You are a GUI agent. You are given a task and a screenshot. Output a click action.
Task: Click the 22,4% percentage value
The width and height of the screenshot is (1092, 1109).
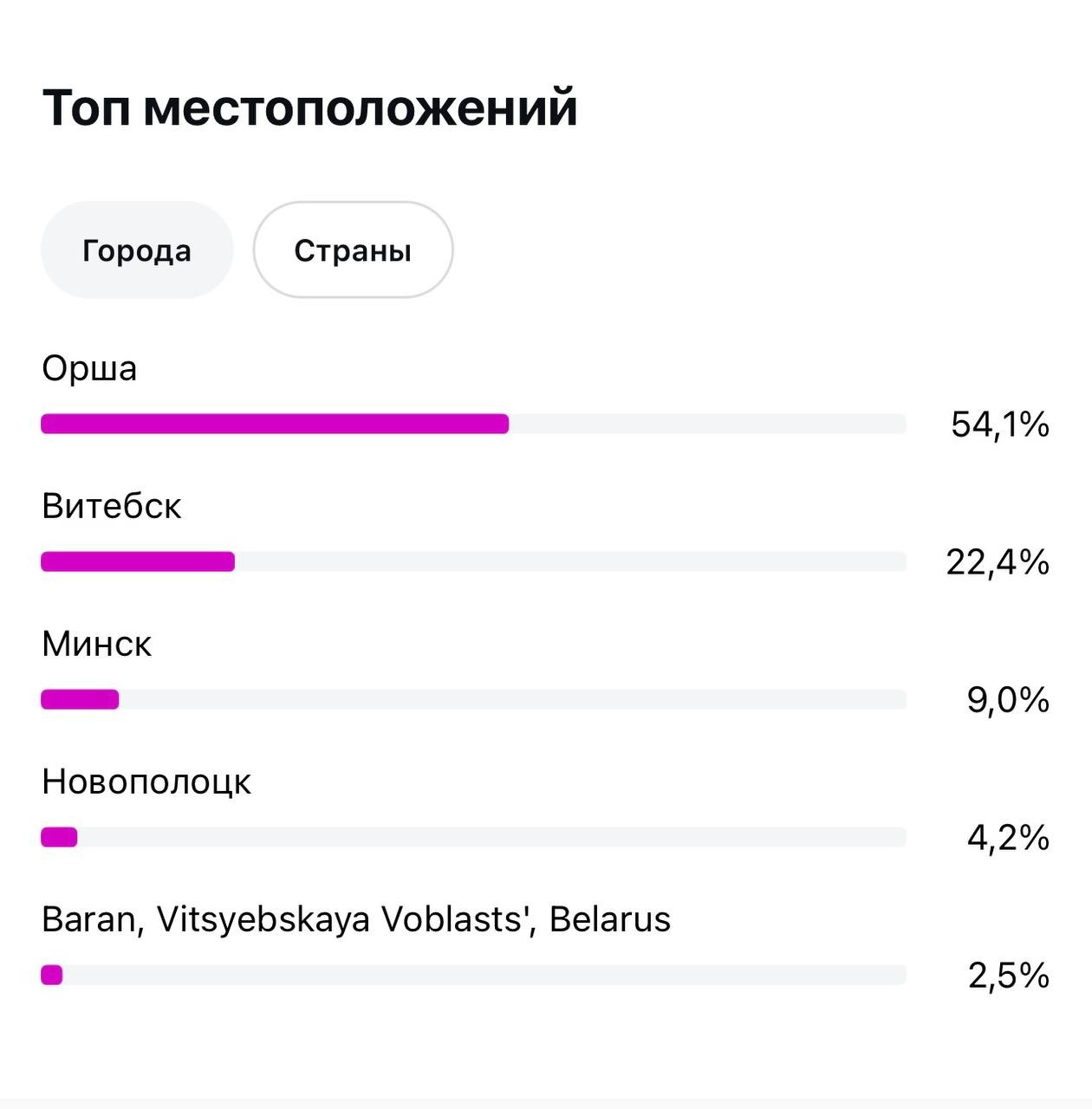[x=998, y=562]
